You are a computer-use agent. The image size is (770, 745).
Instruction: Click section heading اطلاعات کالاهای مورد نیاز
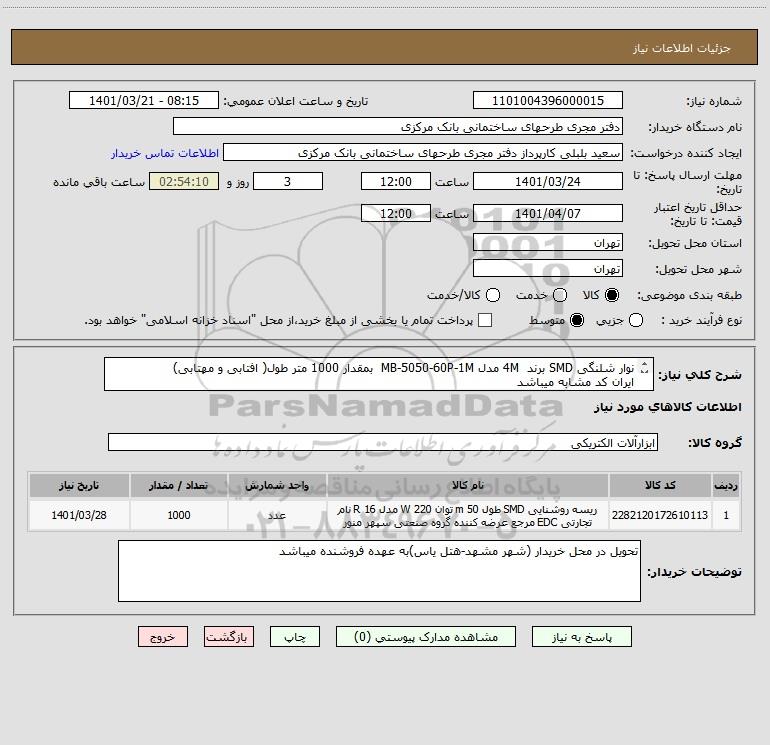coord(667,407)
